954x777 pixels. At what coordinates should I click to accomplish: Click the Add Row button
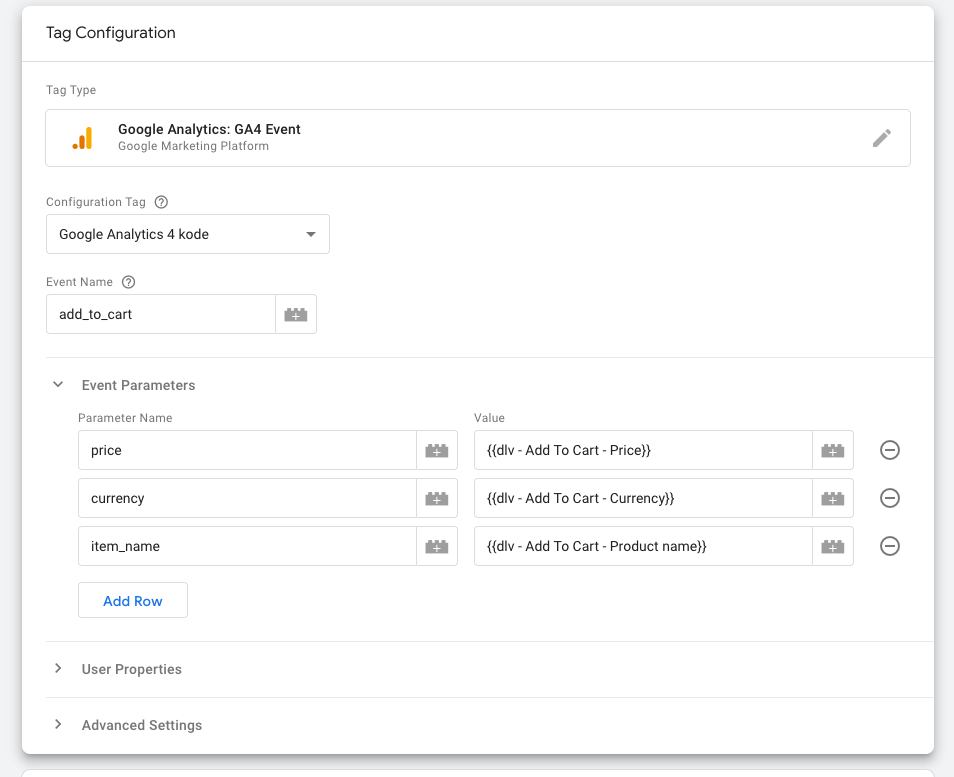pos(133,601)
